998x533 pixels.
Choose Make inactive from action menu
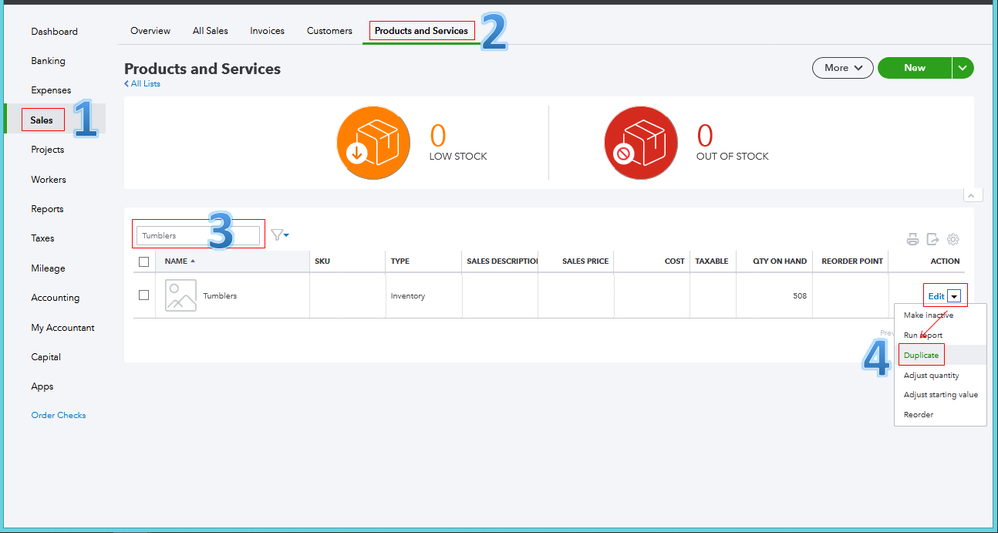929,315
